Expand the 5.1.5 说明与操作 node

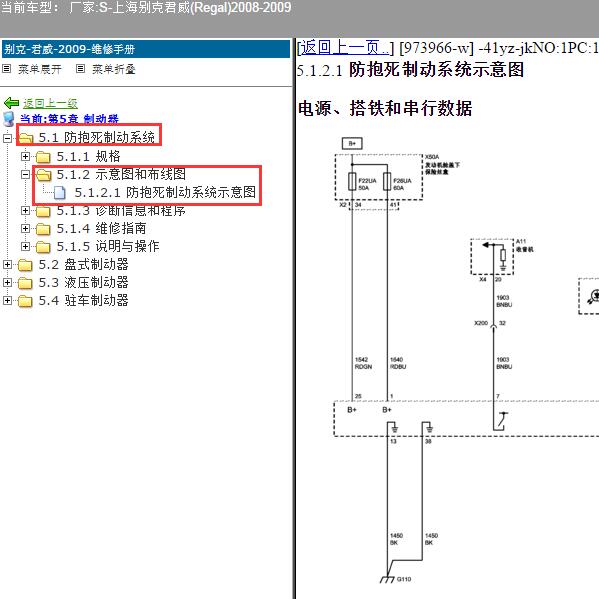pos(25,246)
